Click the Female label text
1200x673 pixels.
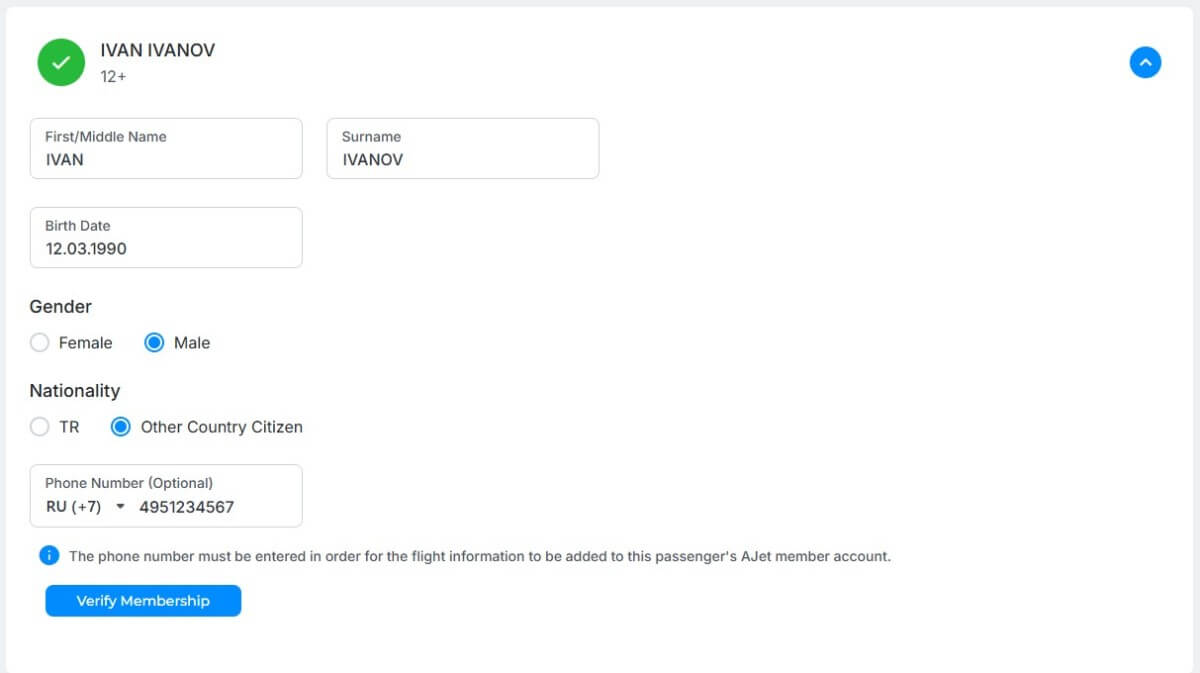pos(85,343)
